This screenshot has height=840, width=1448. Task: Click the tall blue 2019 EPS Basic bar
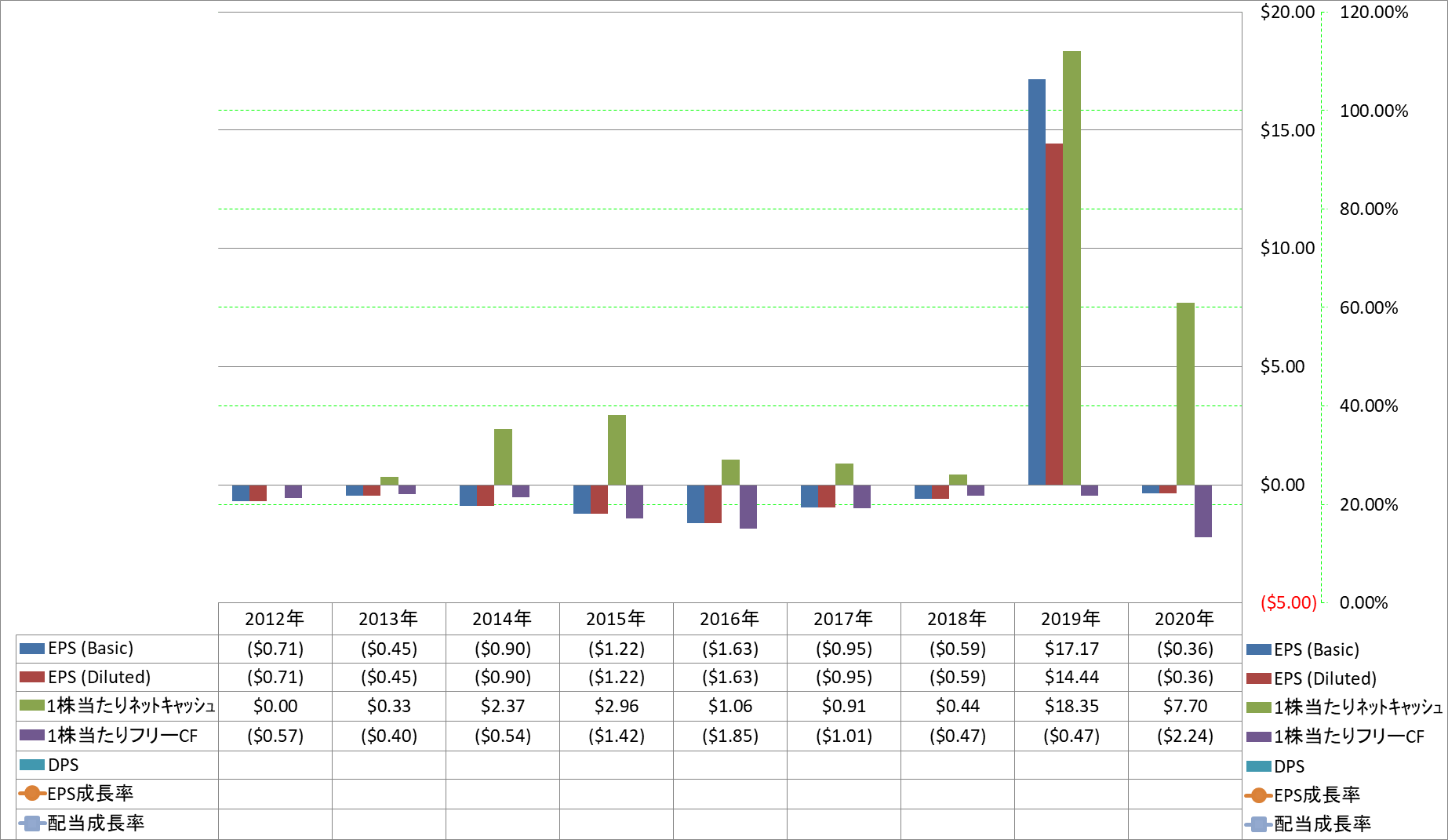coord(1036,282)
